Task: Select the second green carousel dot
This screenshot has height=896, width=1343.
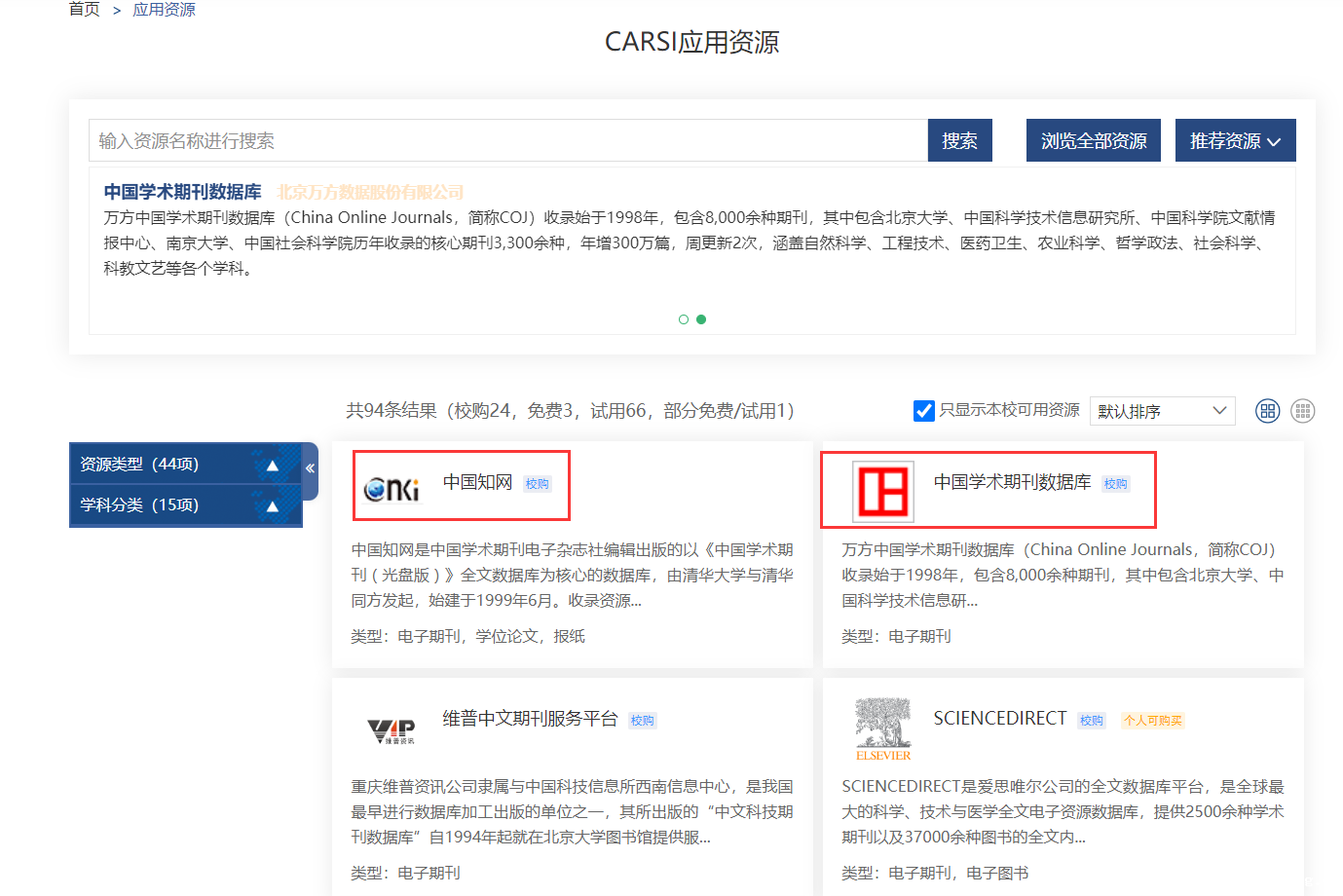Action: 701,319
